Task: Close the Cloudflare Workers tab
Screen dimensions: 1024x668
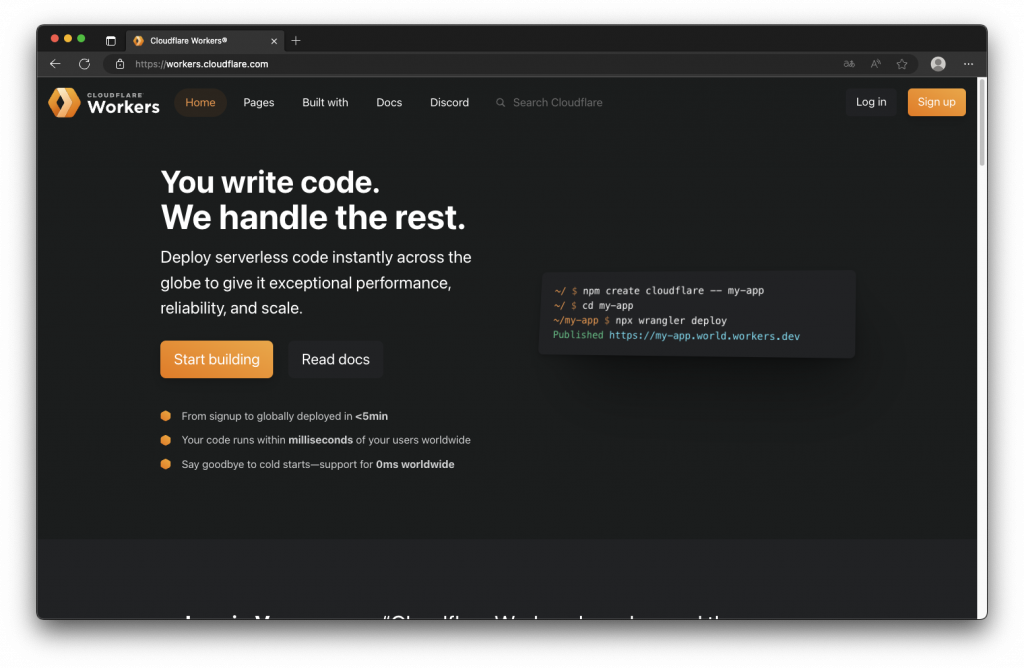Action: click(x=274, y=41)
